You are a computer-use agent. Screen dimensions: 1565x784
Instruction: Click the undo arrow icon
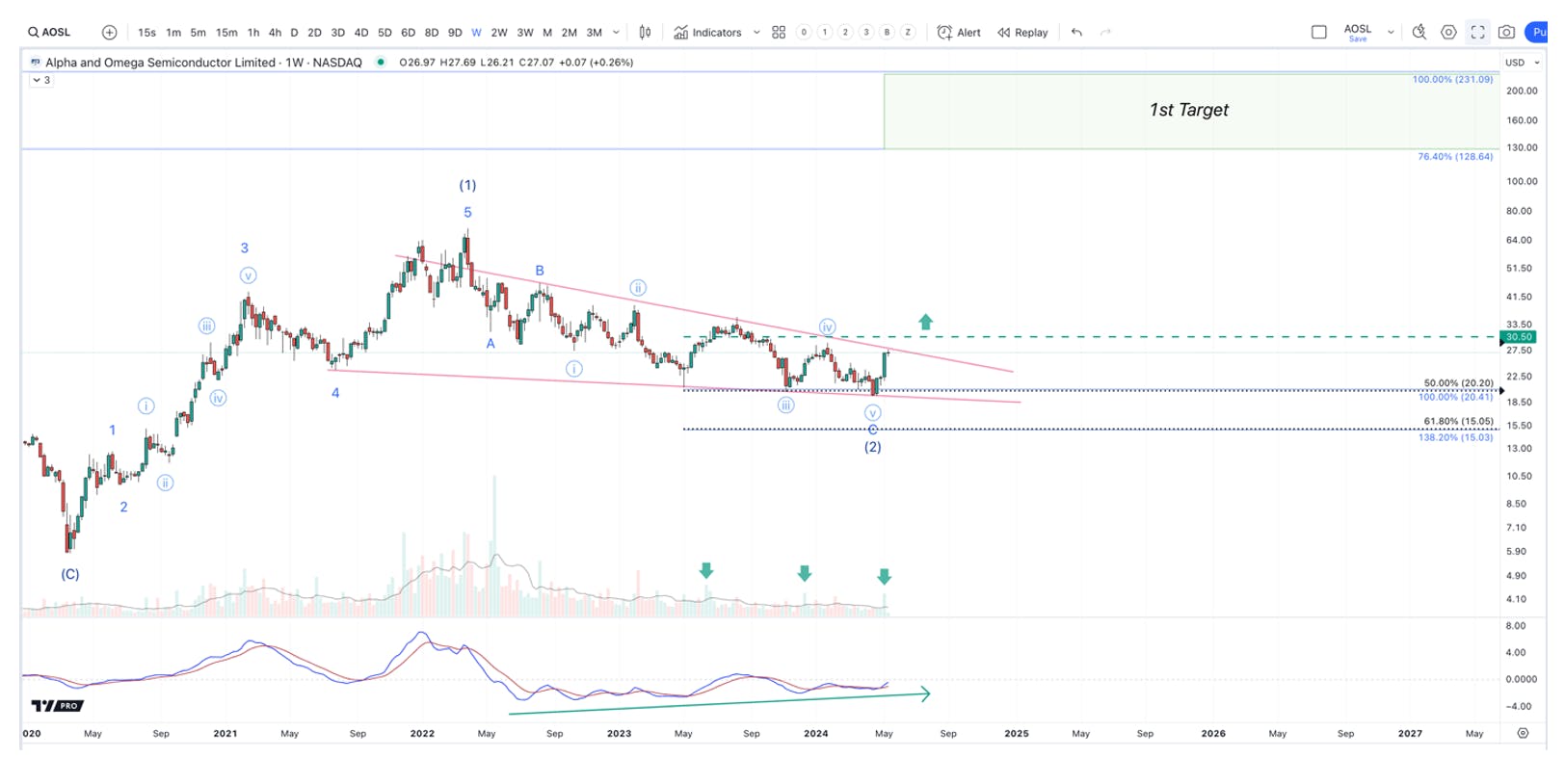(x=1076, y=32)
